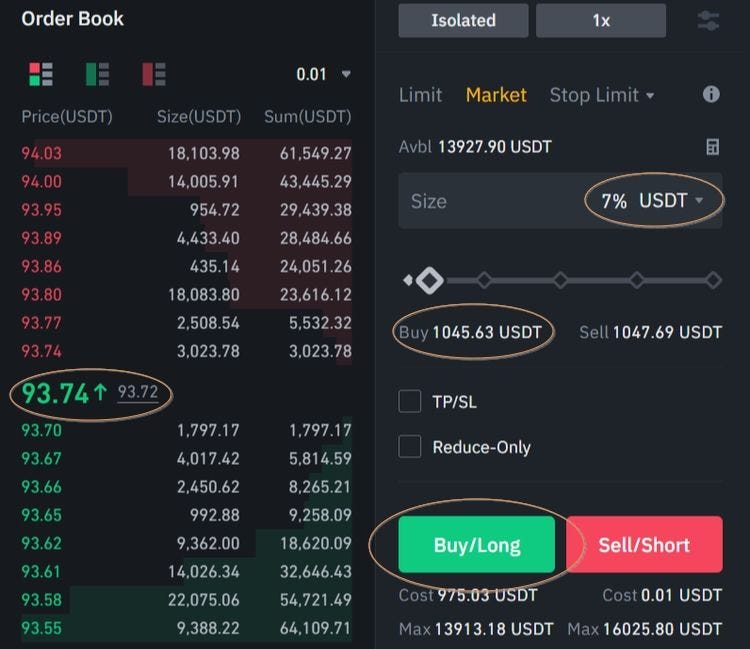This screenshot has width=750, height=649.
Task: Open trading preferences sliders icon
Action: [708, 21]
